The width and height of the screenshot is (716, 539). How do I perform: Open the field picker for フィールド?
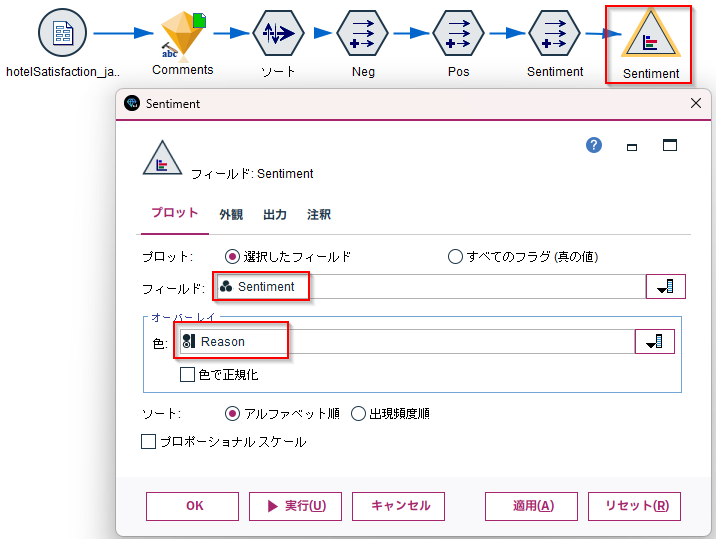coord(665,286)
